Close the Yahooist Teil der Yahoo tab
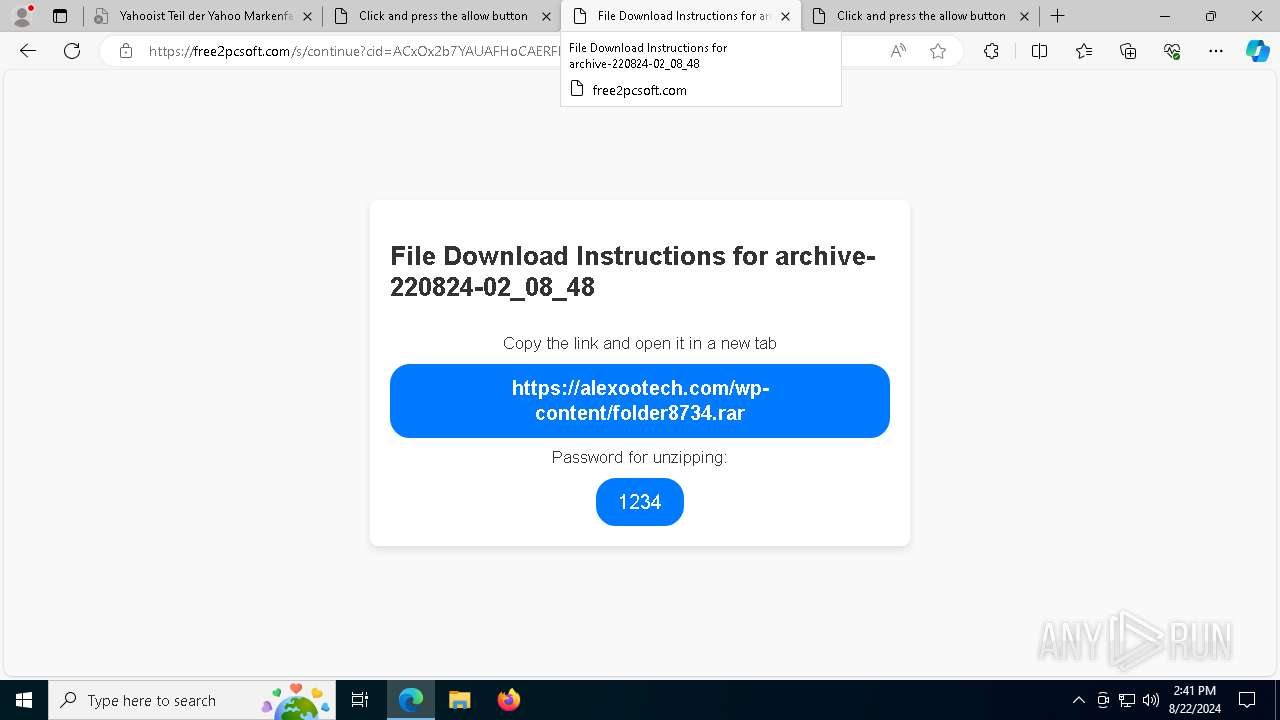The width and height of the screenshot is (1280, 720). (307, 16)
